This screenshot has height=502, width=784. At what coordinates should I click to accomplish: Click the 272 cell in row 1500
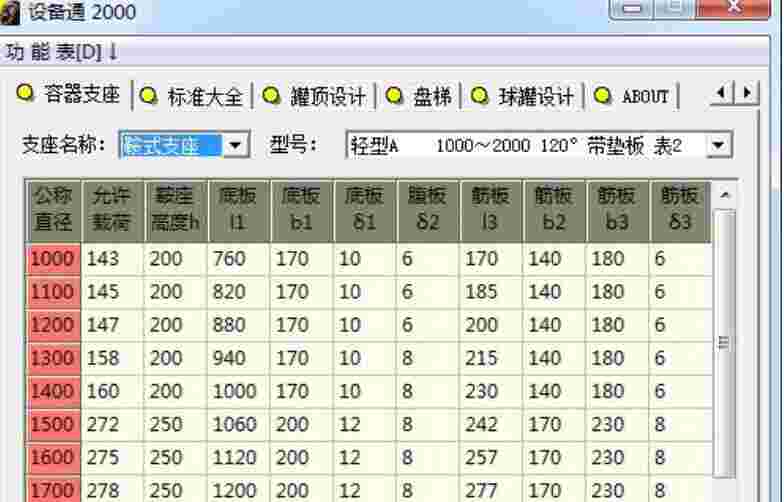coord(112,424)
